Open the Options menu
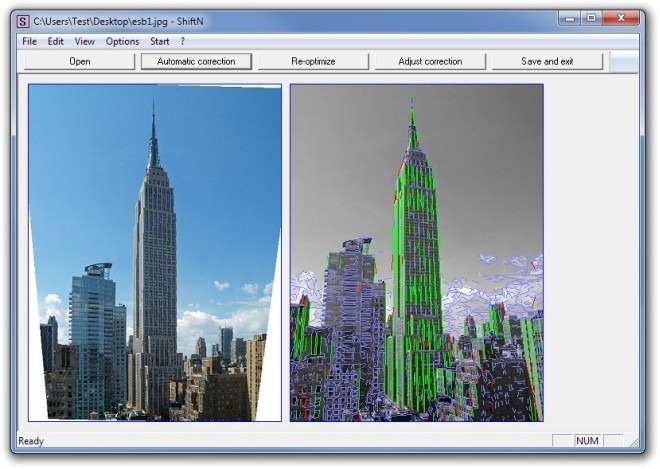The height and width of the screenshot is (469, 660). pos(122,41)
